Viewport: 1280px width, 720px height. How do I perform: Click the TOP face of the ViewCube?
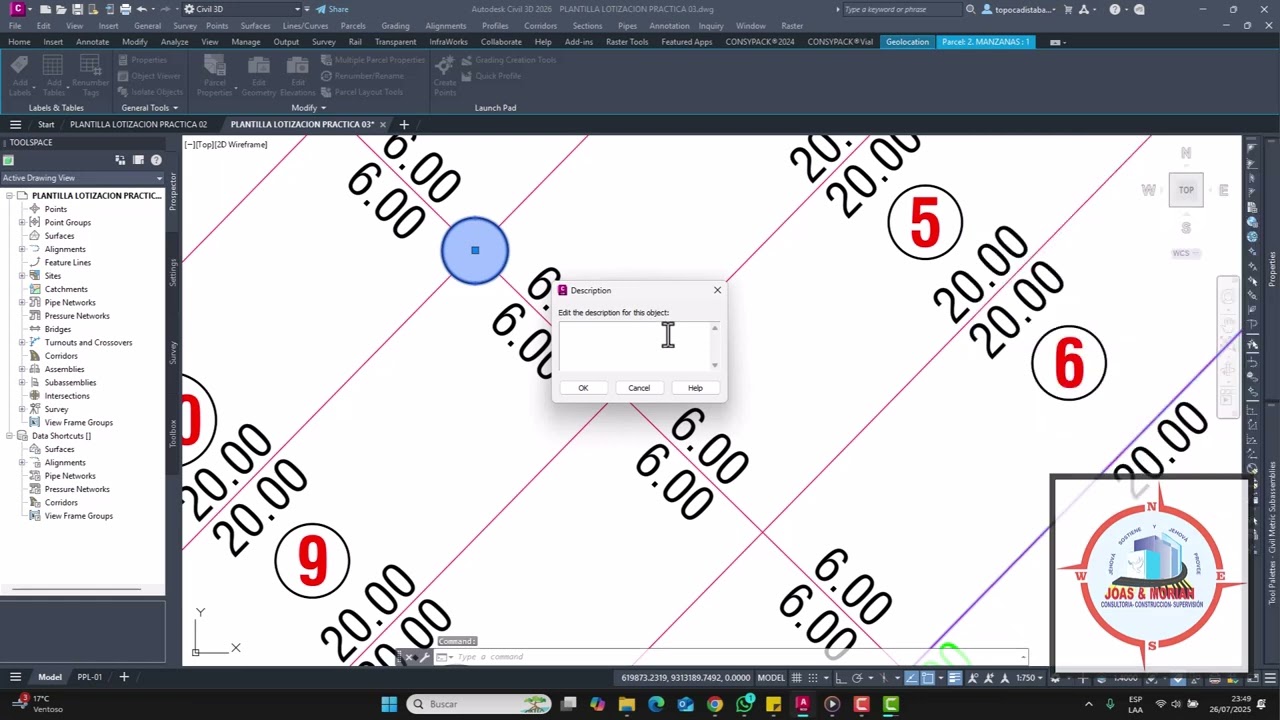point(1186,190)
